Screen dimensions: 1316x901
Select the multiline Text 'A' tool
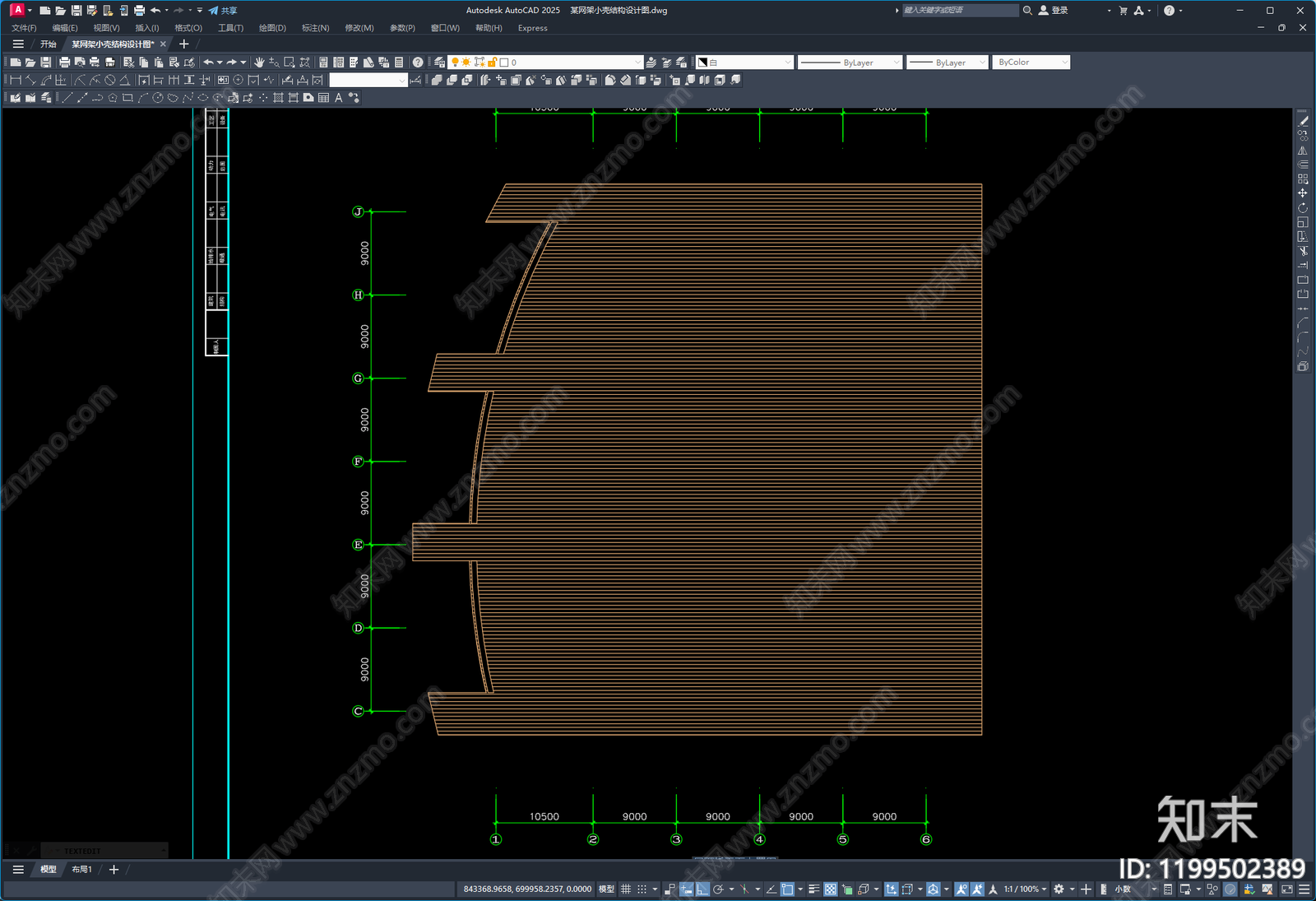[x=338, y=98]
